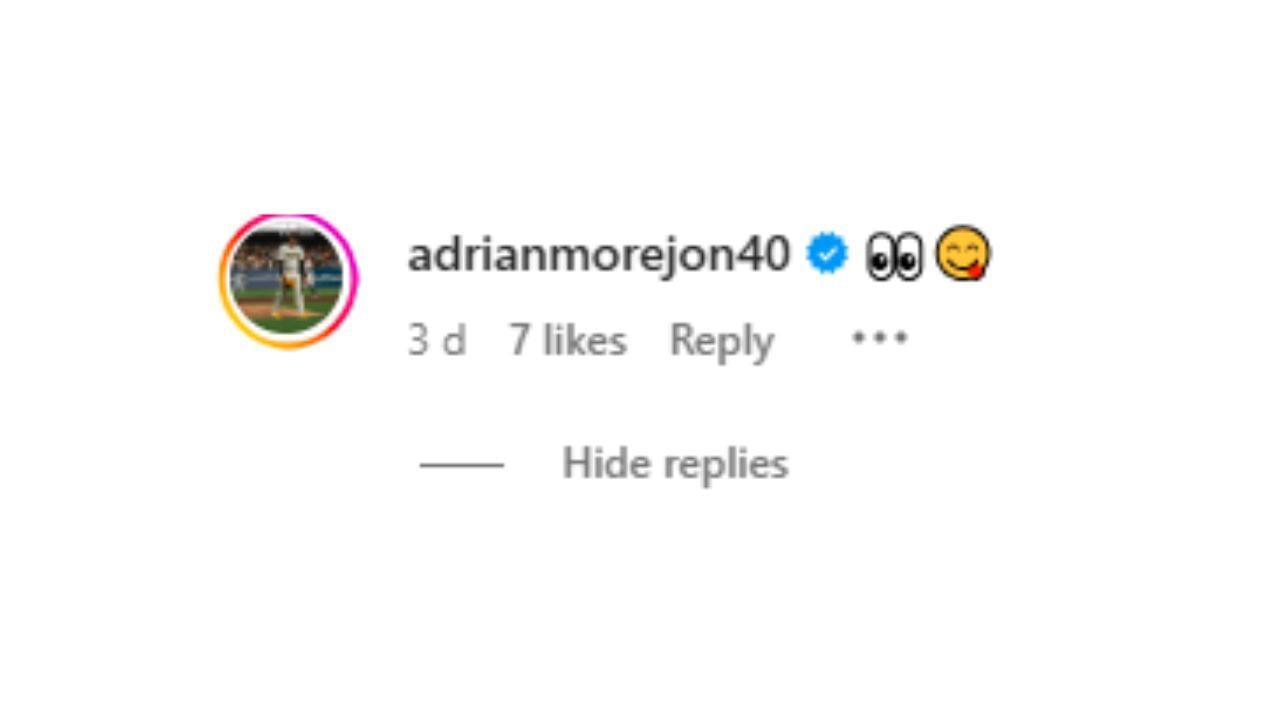Click the number 7 before likes
This screenshot has height=720, width=1280.
[519, 340]
